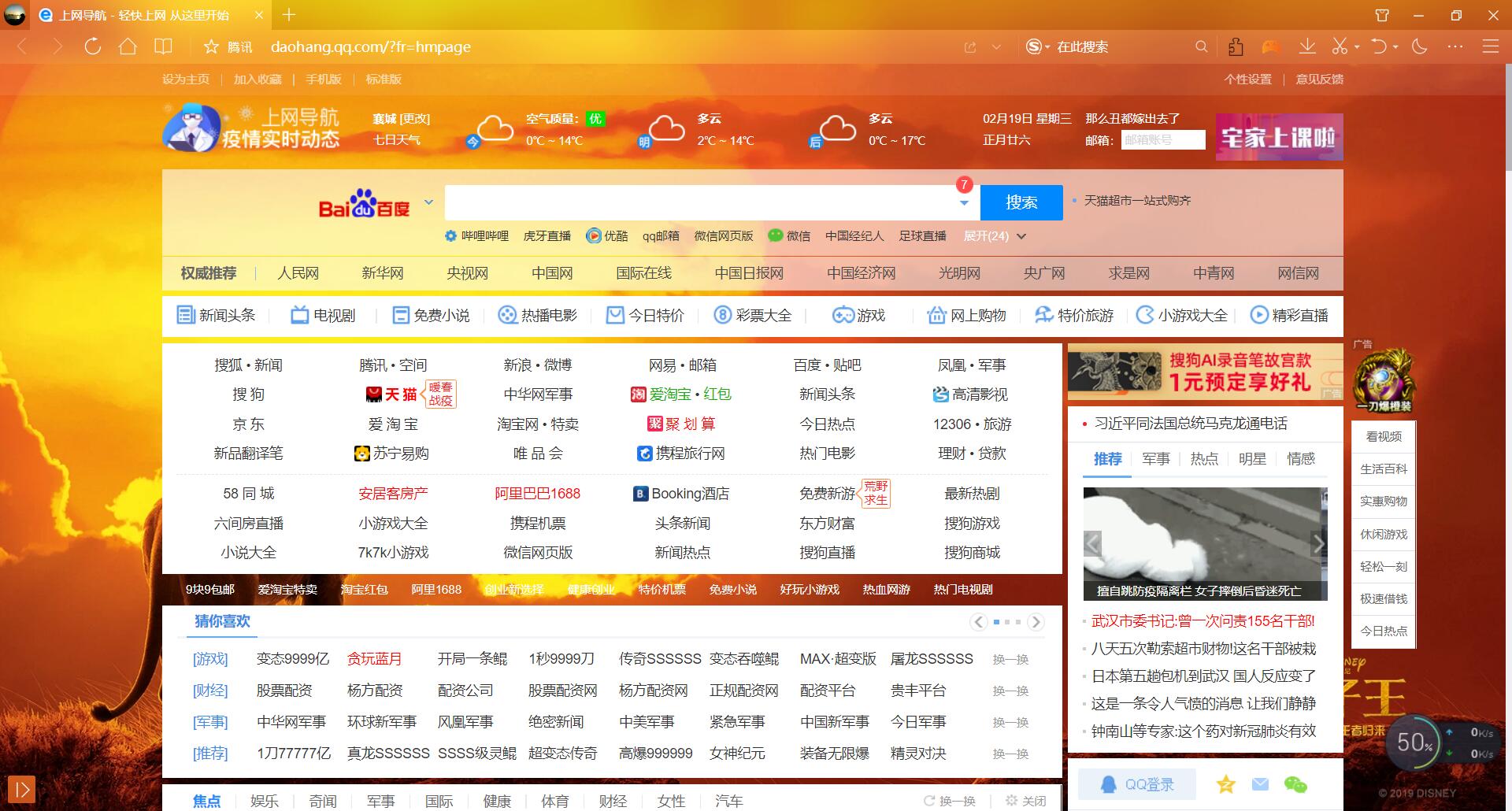Select the 焦点 tab in bottom section
Image resolution: width=1512 pixels, height=811 pixels.
click(x=206, y=801)
